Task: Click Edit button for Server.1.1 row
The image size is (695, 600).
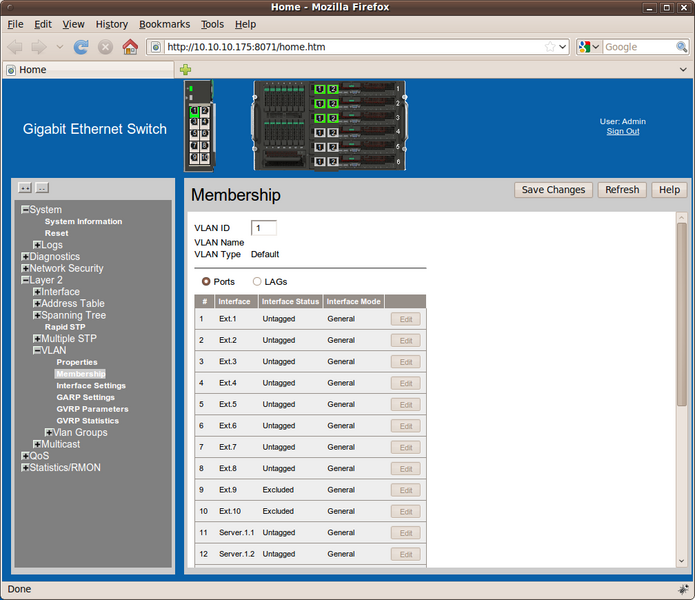Action: pyautogui.click(x=406, y=533)
